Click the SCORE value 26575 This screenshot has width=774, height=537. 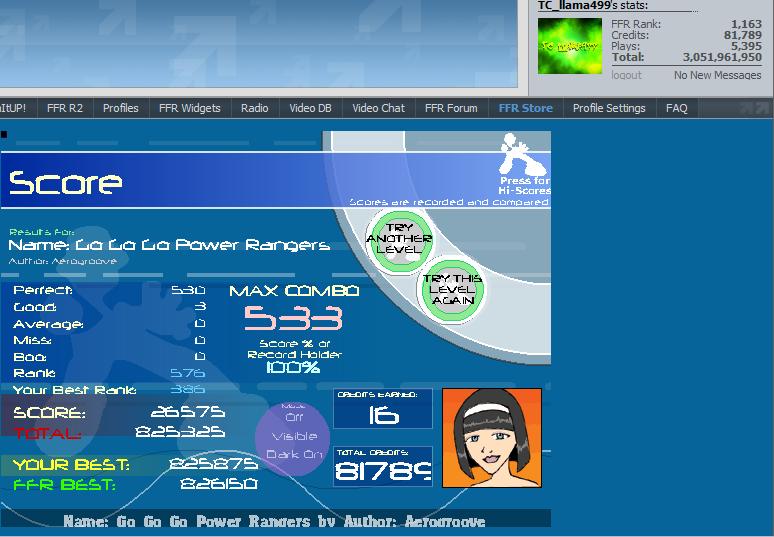[188, 412]
